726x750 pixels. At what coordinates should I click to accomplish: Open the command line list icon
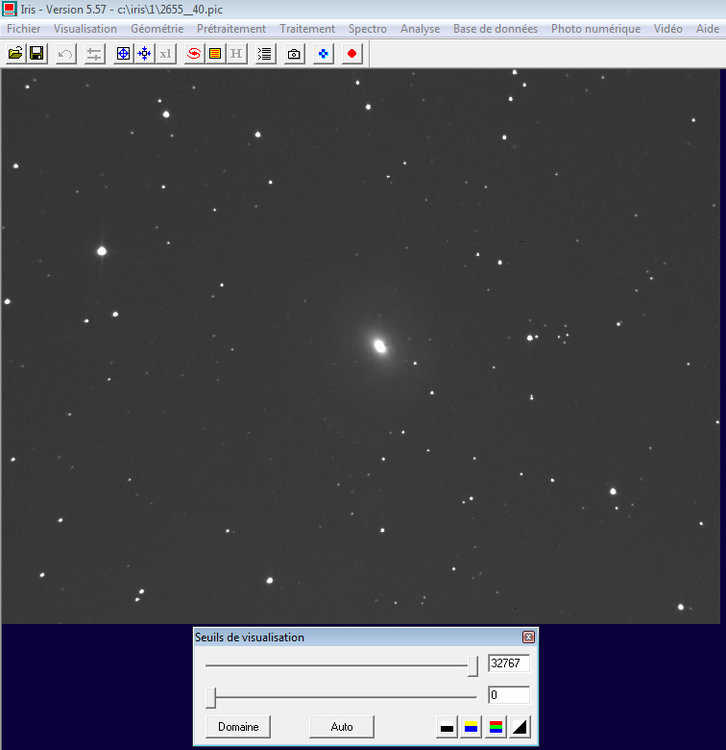coord(264,54)
